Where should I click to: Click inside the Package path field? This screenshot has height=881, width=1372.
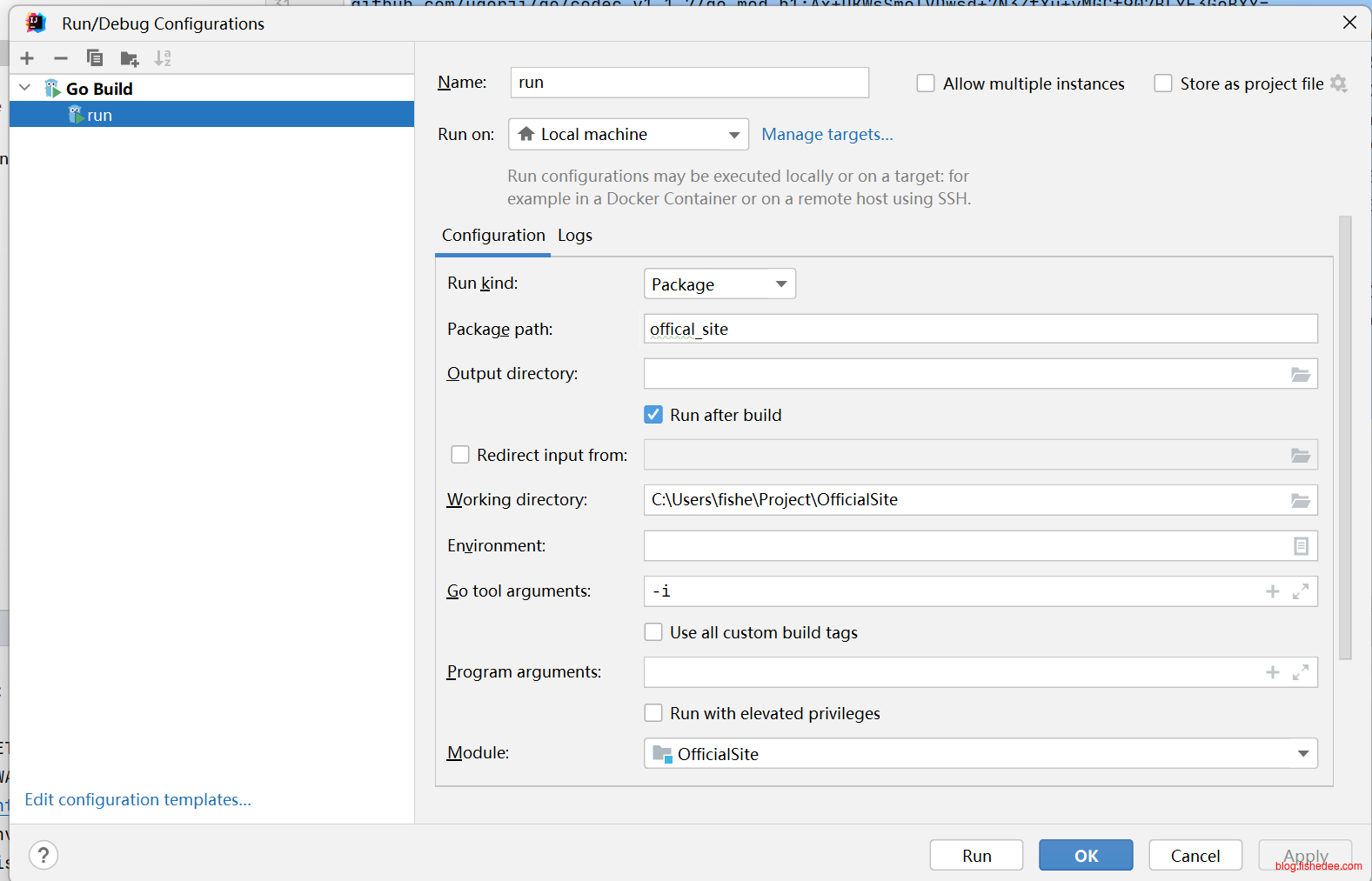coord(980,329)
